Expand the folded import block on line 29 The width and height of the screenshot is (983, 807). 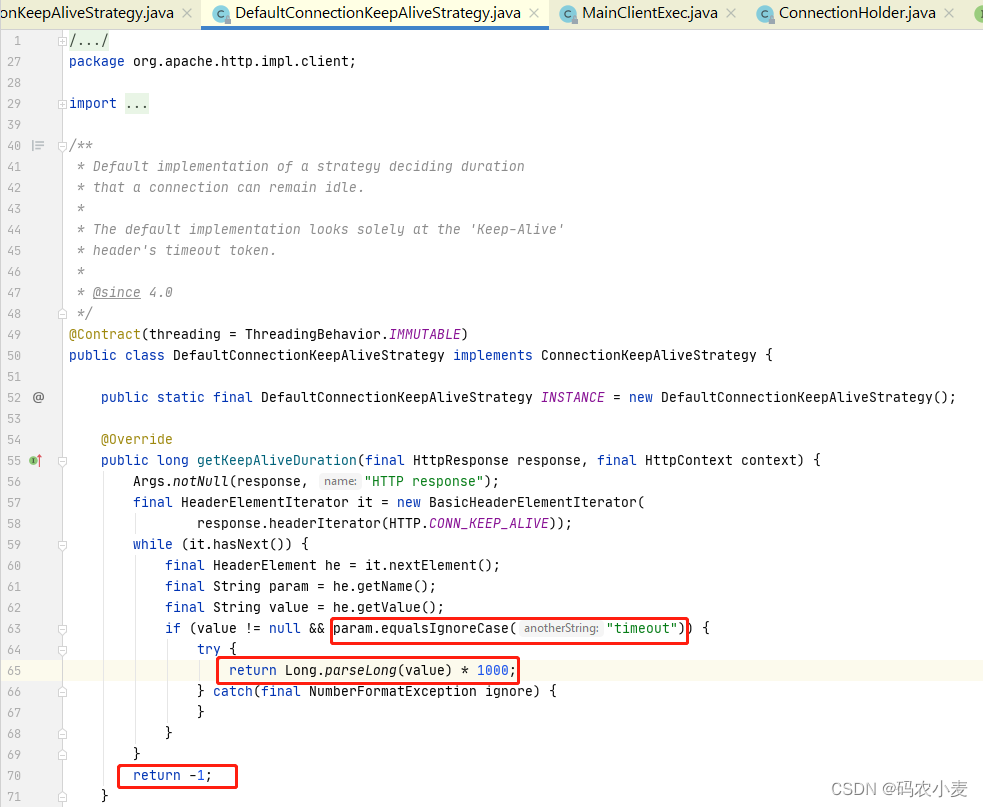(62, 104)
